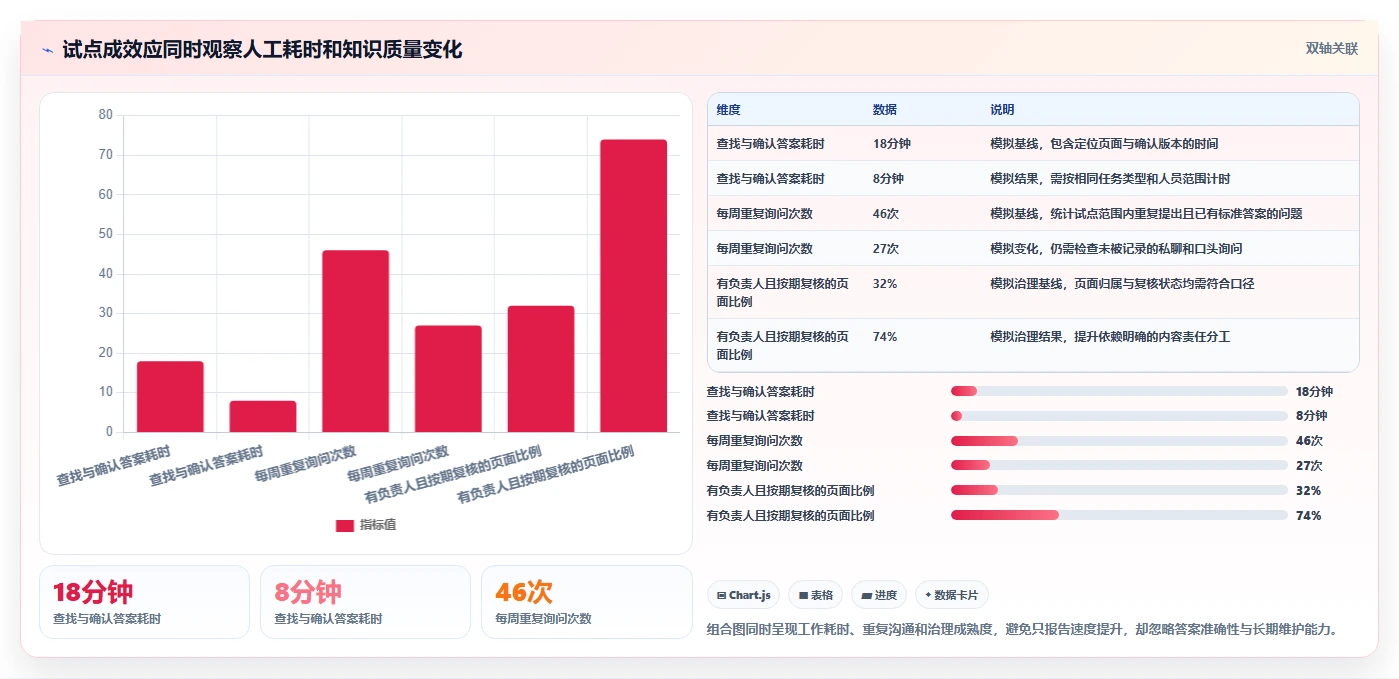The height and width of the screenshot is (679, 1399).
Task: Click the 46次 cell in the table
Action: click(x=886, y=214)
